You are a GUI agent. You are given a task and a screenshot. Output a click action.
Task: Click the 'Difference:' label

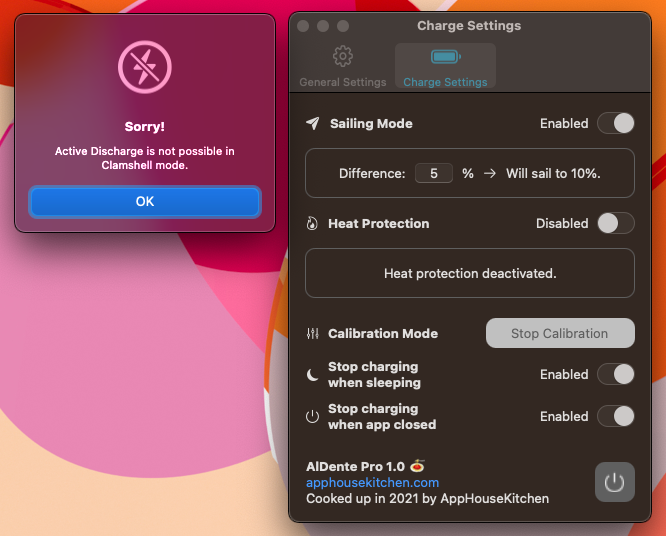(372, 173)
